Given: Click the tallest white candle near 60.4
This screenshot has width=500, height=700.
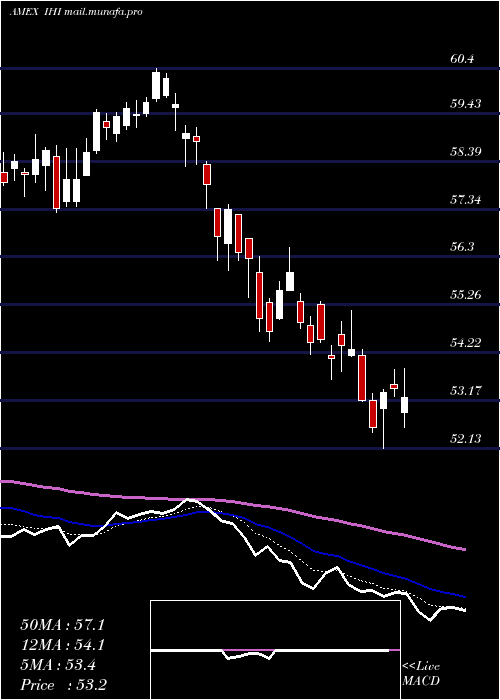Looking at the screenshot, I should pos(156,85).
